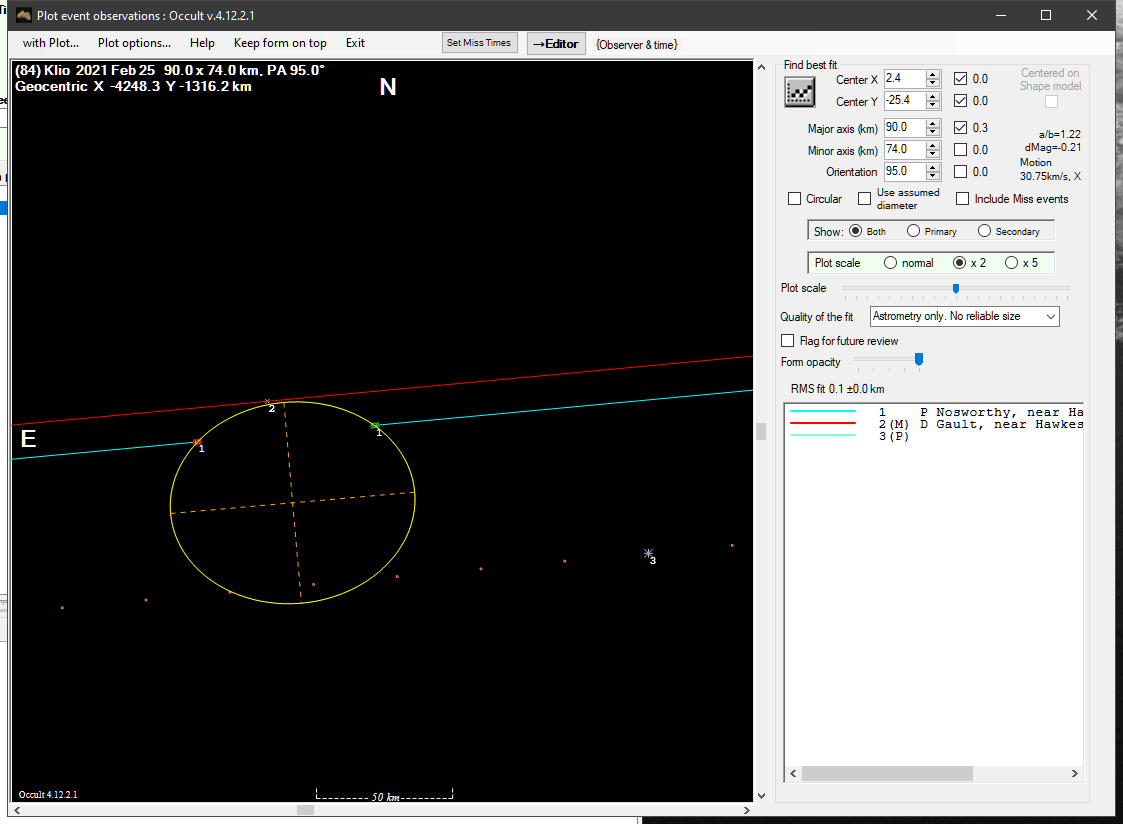The height and width of the screenshot is (824, 1123).
Task: Select Plot scale x 5 radio button
Action: [1011, 263]
